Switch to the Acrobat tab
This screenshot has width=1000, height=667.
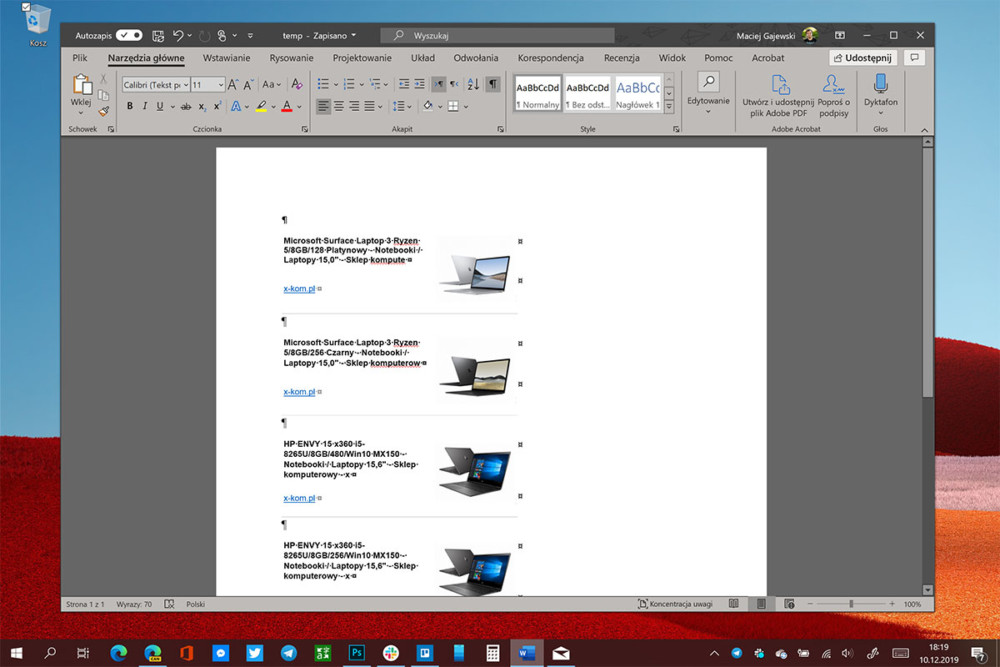768,57
